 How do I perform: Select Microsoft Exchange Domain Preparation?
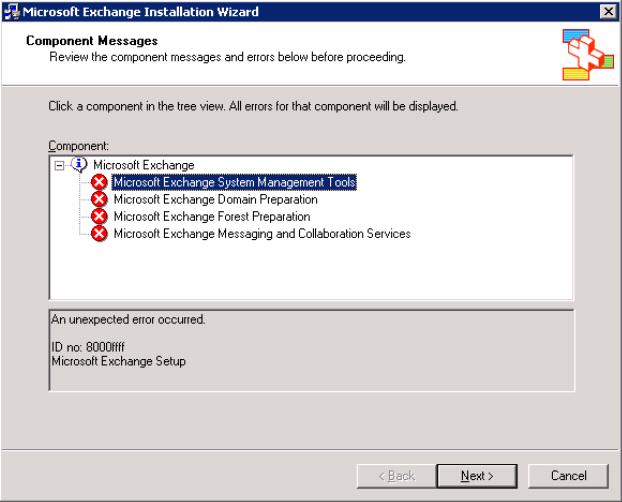(215, 199)
